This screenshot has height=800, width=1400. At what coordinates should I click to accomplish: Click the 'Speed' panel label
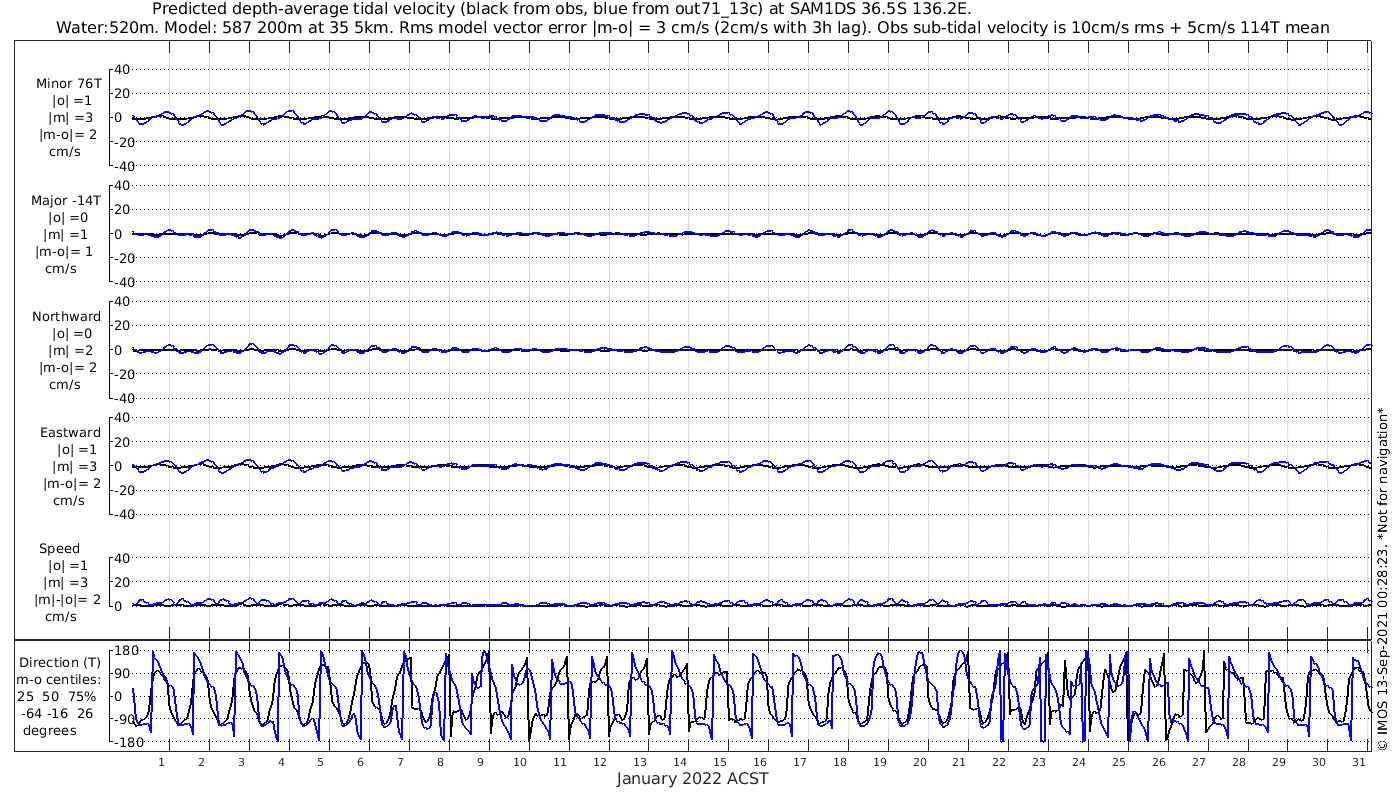[59, 549]
